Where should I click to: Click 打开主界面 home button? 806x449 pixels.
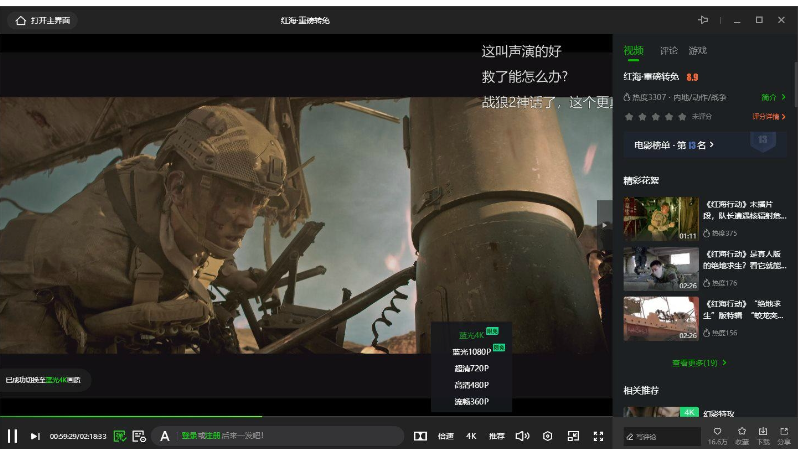click(43, 21)
